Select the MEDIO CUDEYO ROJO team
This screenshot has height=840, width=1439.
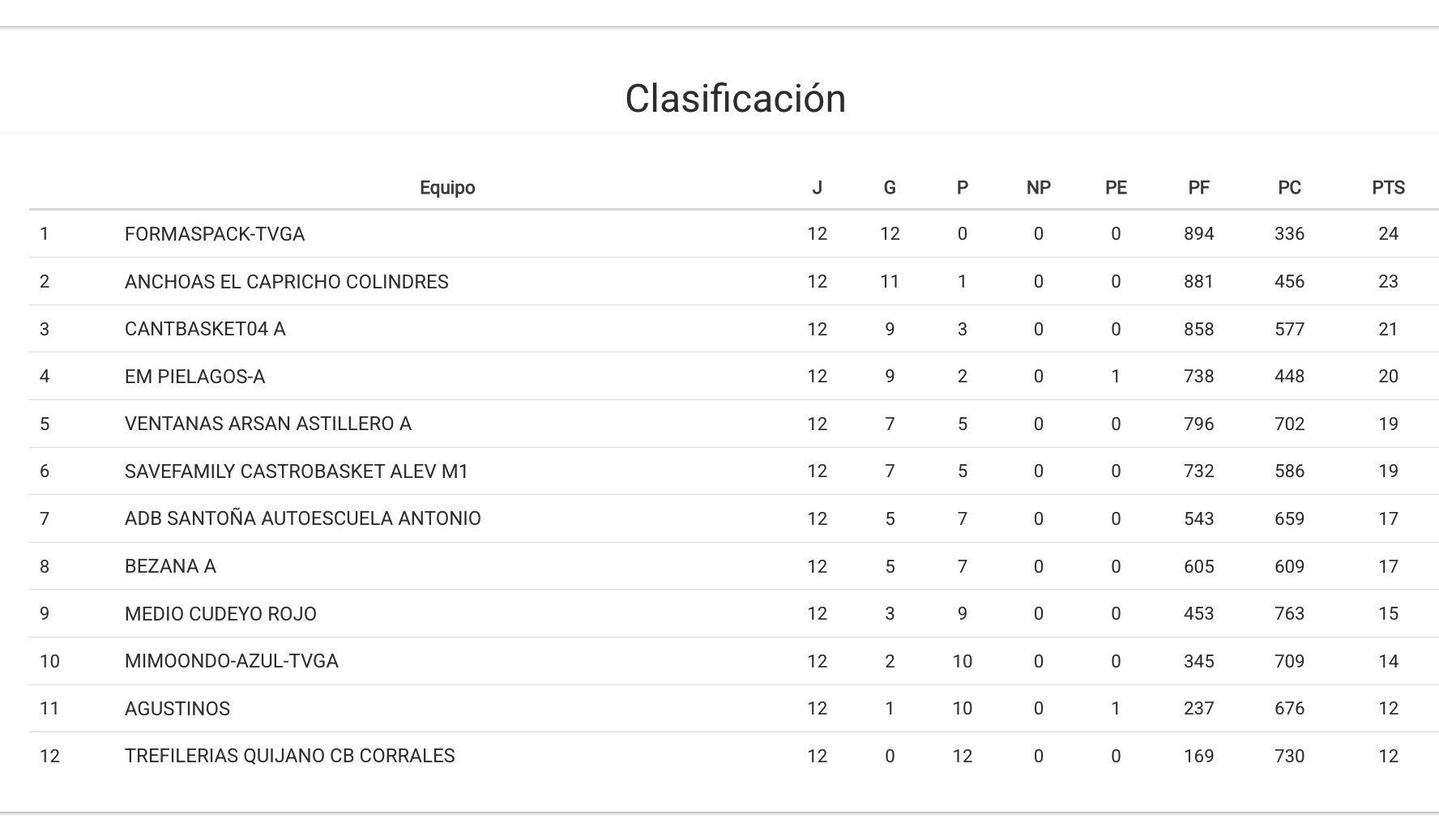(x=220, y=614)
